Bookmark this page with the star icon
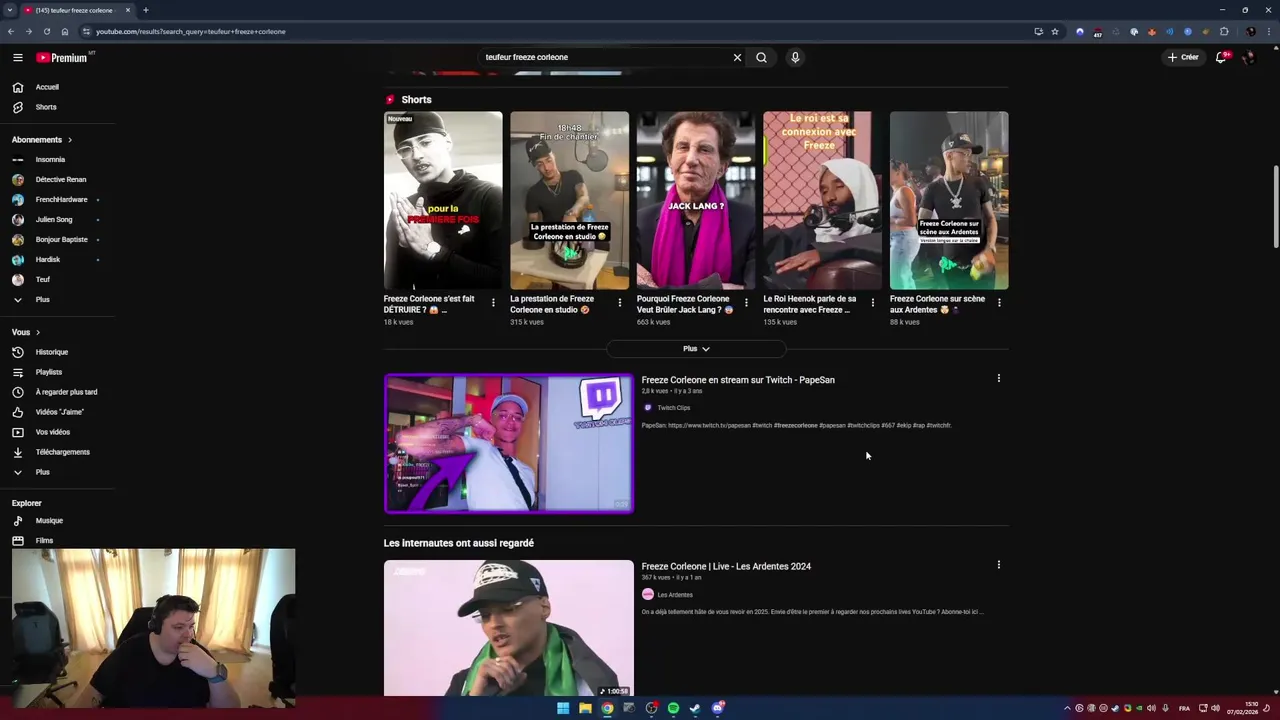This screenshot has height=720, width=1280. pyautogui.click(x=1055, y=31)
